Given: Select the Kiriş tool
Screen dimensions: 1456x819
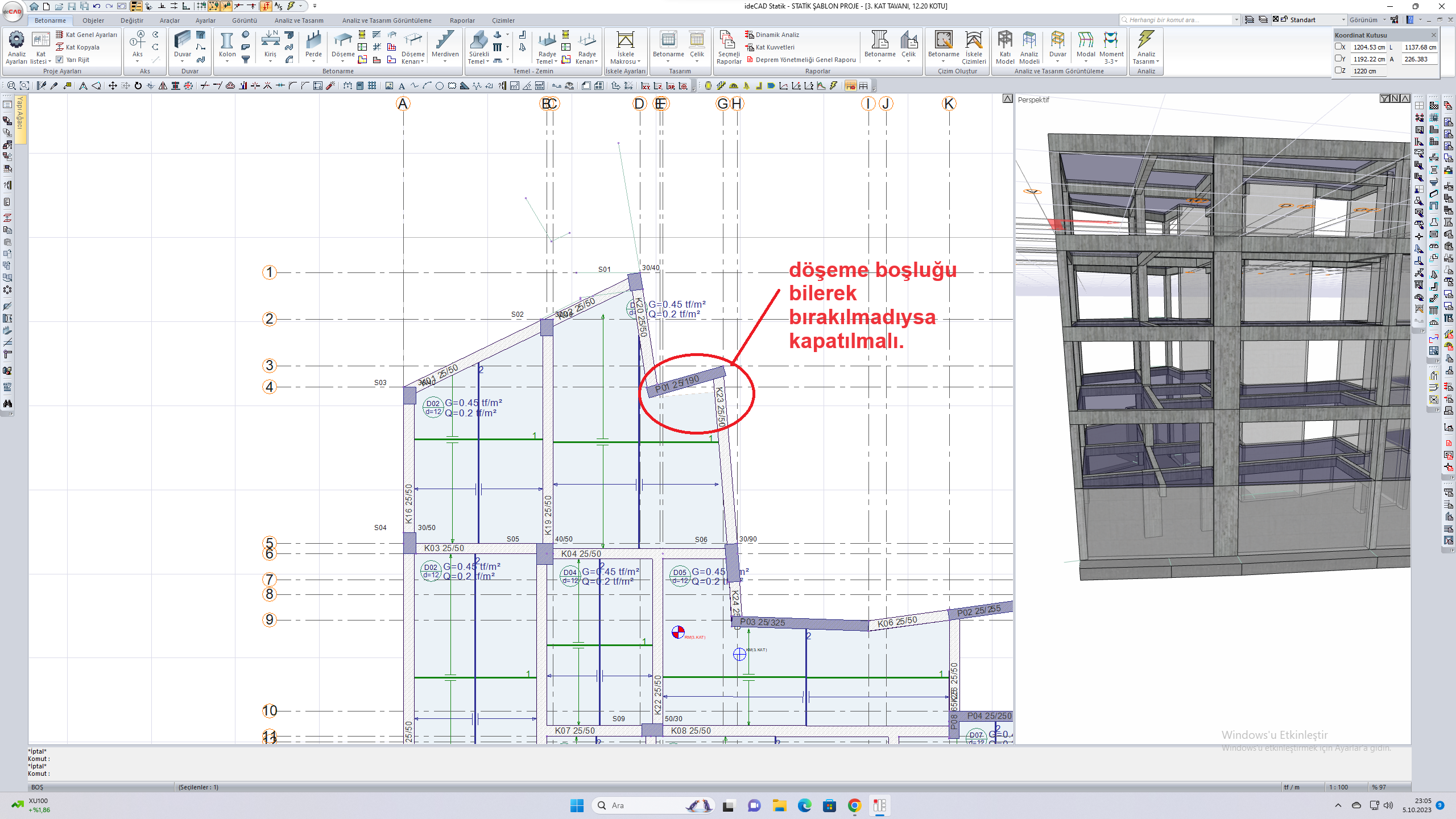Looking at the screenshot, I should [270, 45].
